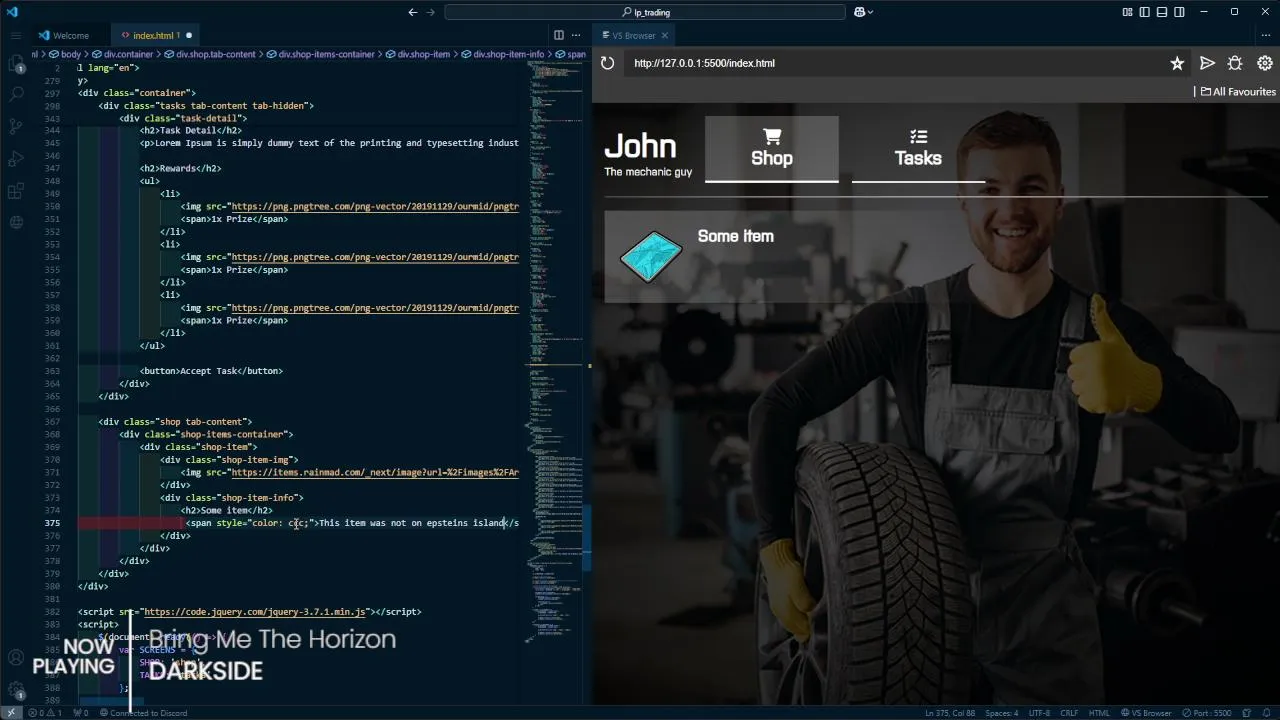Select div.shop-item in the breadcrumb
Viewport: 1280px width, 720px height.
(418, 54)
